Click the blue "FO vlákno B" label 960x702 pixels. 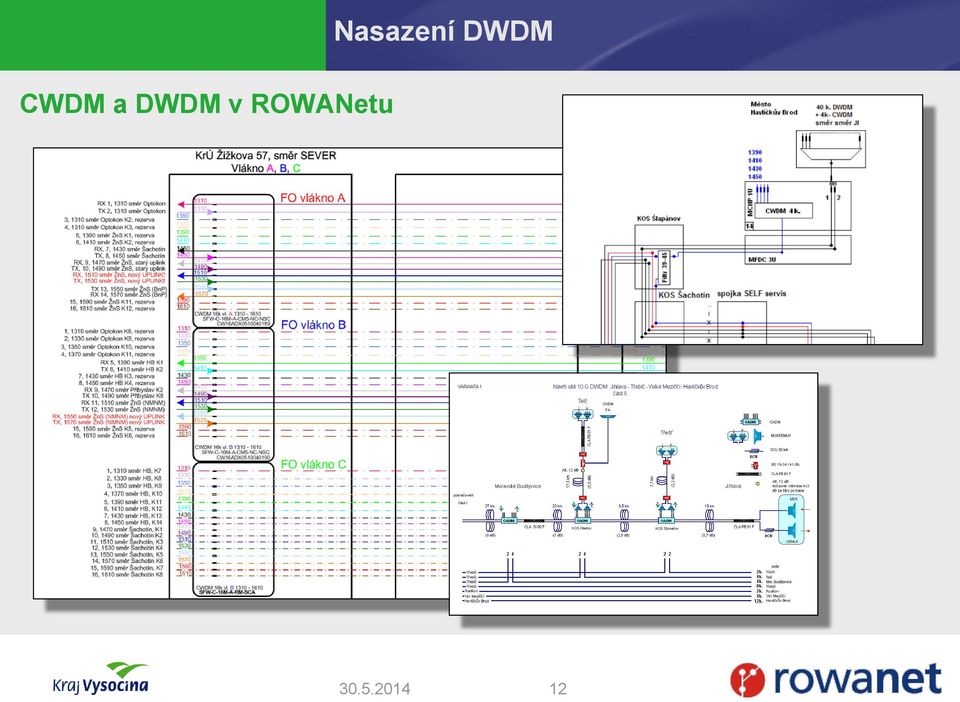313,325
